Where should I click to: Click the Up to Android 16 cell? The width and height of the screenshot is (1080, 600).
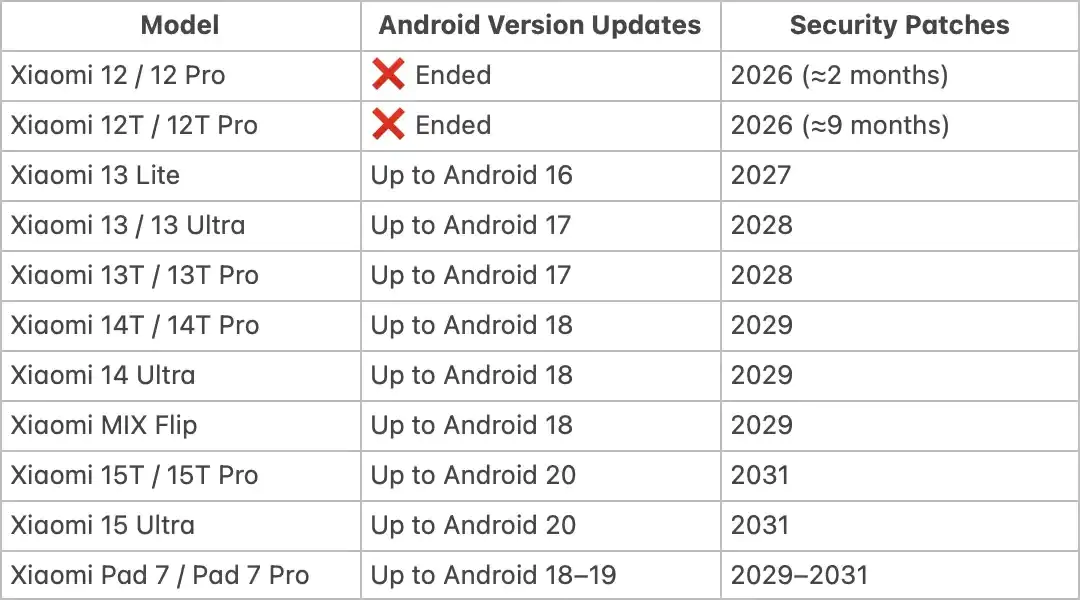pos(472,175)
